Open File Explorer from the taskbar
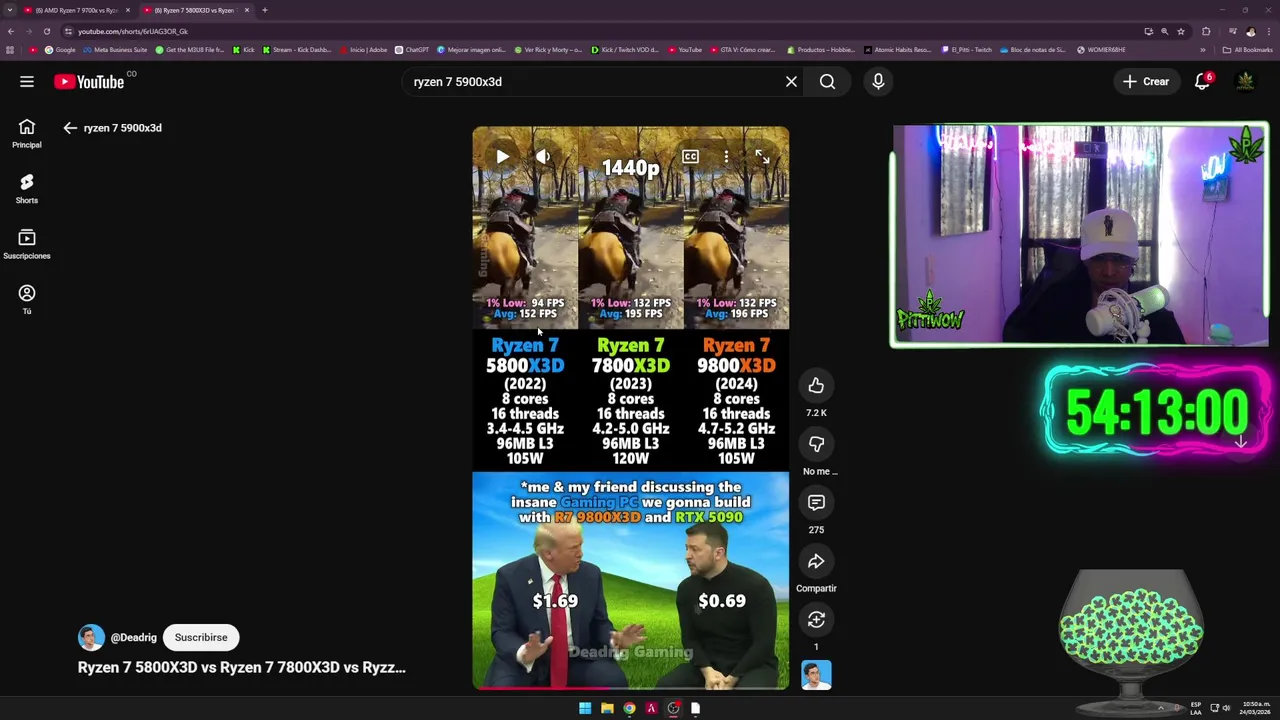Image resolution: width=1280 pixels, height=720 pixels. (607, 708)
